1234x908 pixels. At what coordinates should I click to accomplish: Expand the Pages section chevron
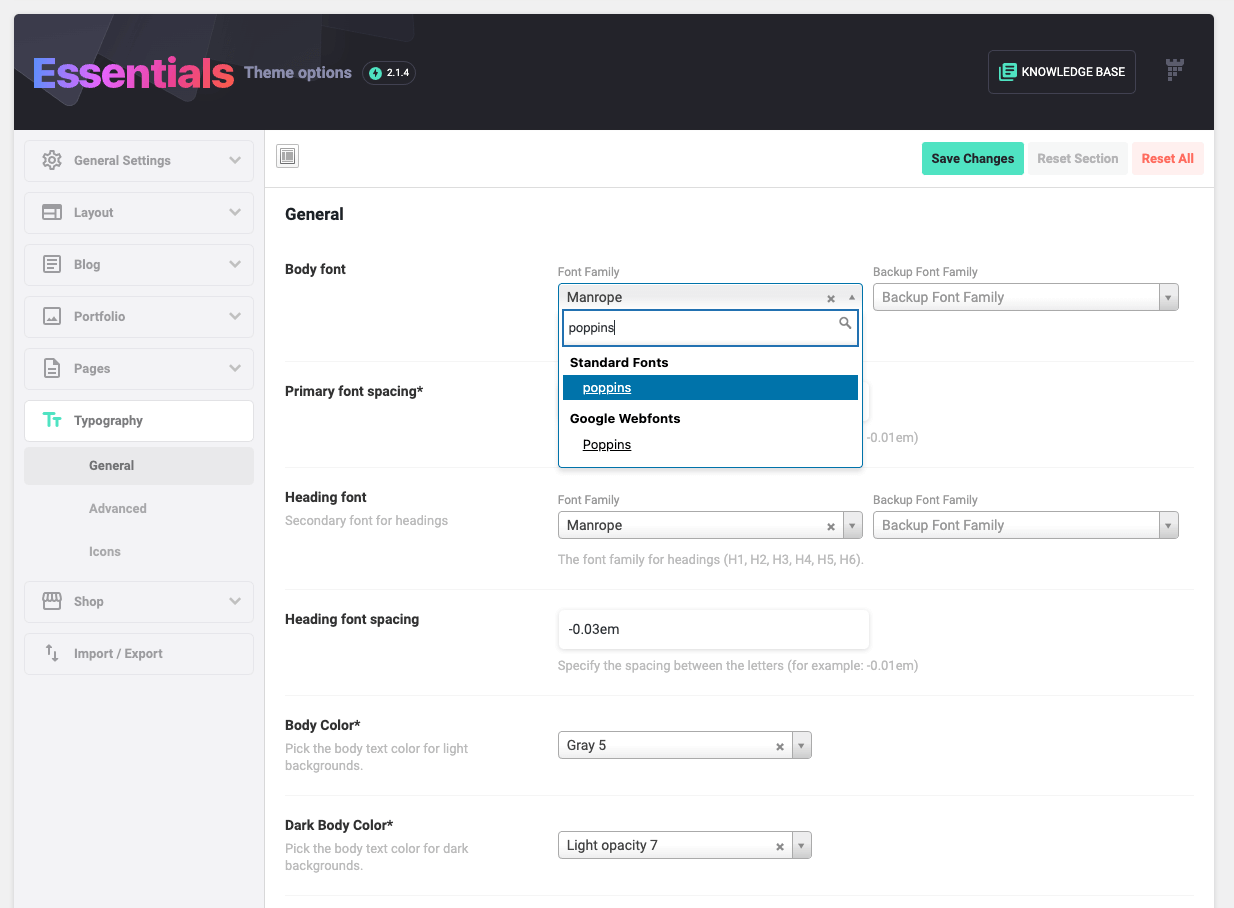click(235, 368)
